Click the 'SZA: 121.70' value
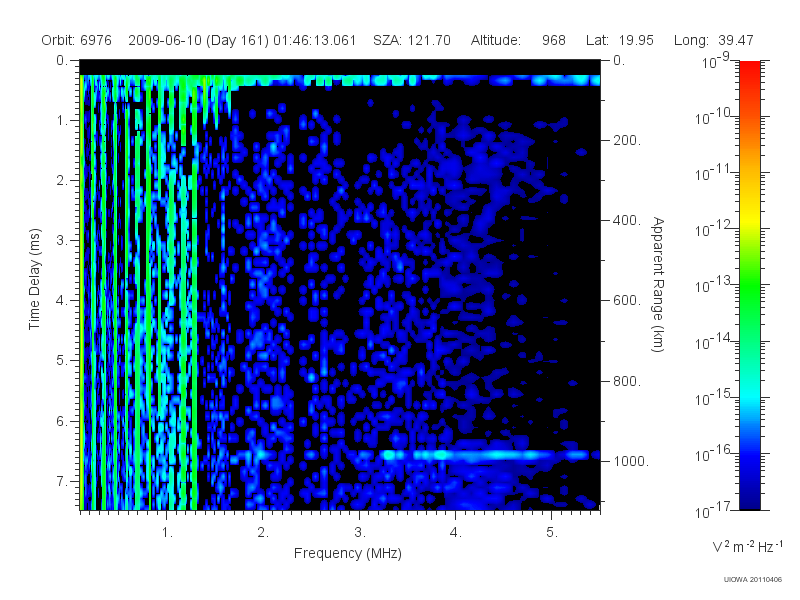Screen dimensions: 800x600 (x=412, y=40)
